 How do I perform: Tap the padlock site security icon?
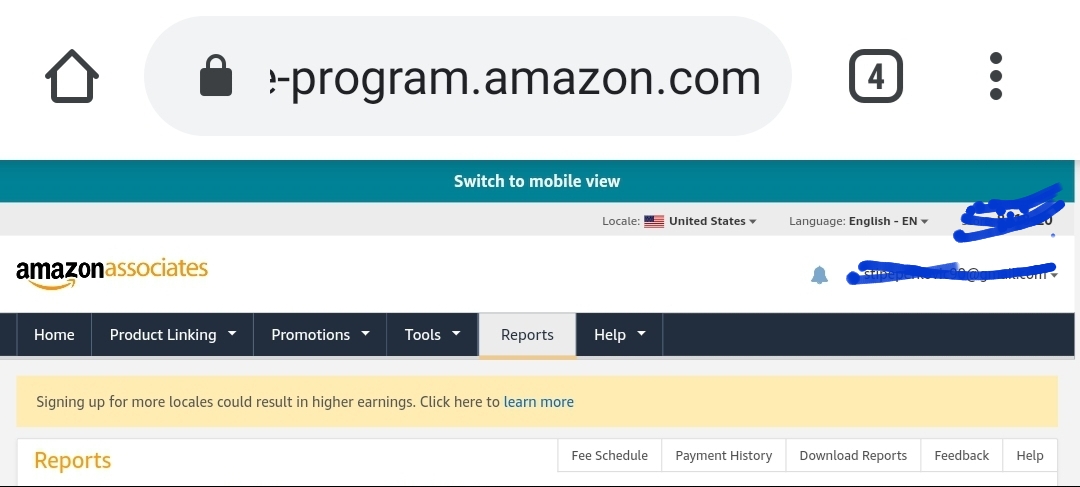point(216,76)
